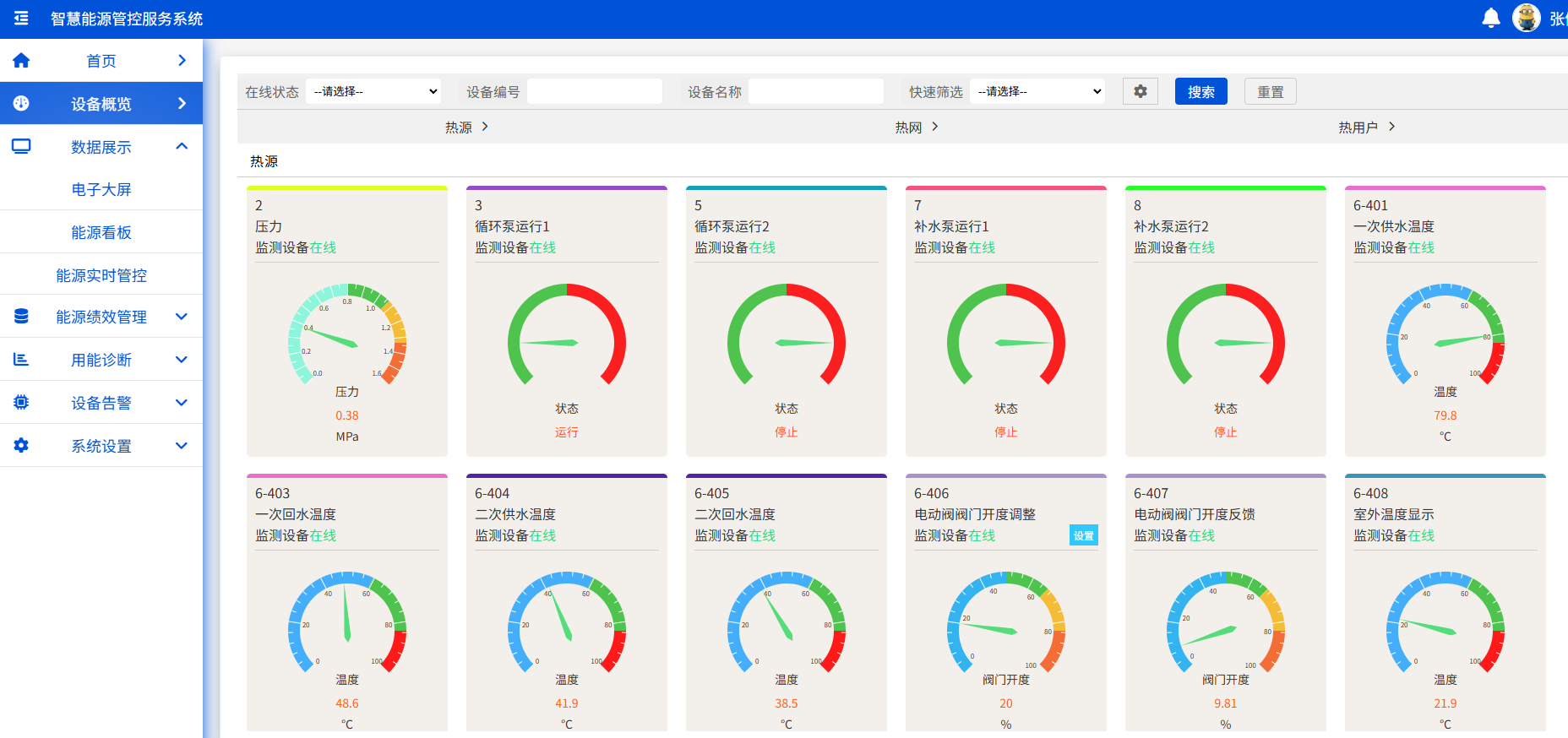Open the notification bell
Viewport: 1568px width, 738px height.
coord(1491,18)
